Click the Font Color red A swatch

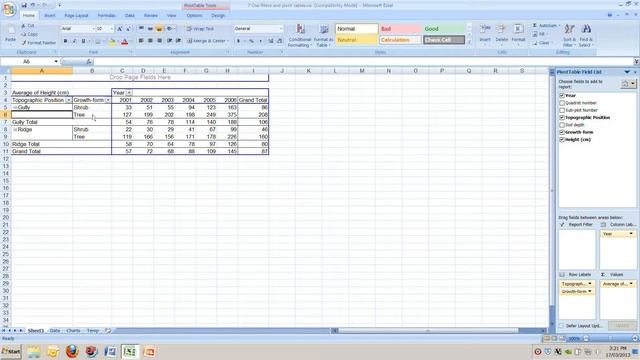coord(125,41)
